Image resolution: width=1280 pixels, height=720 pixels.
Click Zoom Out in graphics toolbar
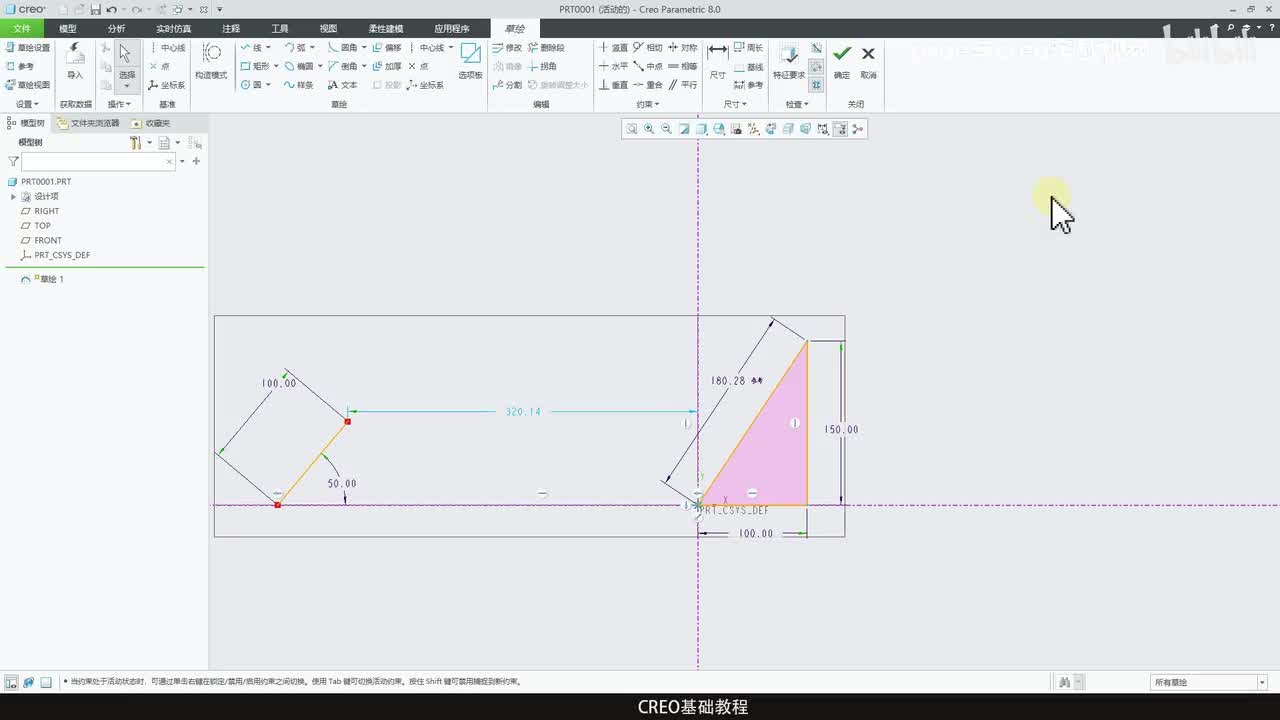[x=666, y=129]
